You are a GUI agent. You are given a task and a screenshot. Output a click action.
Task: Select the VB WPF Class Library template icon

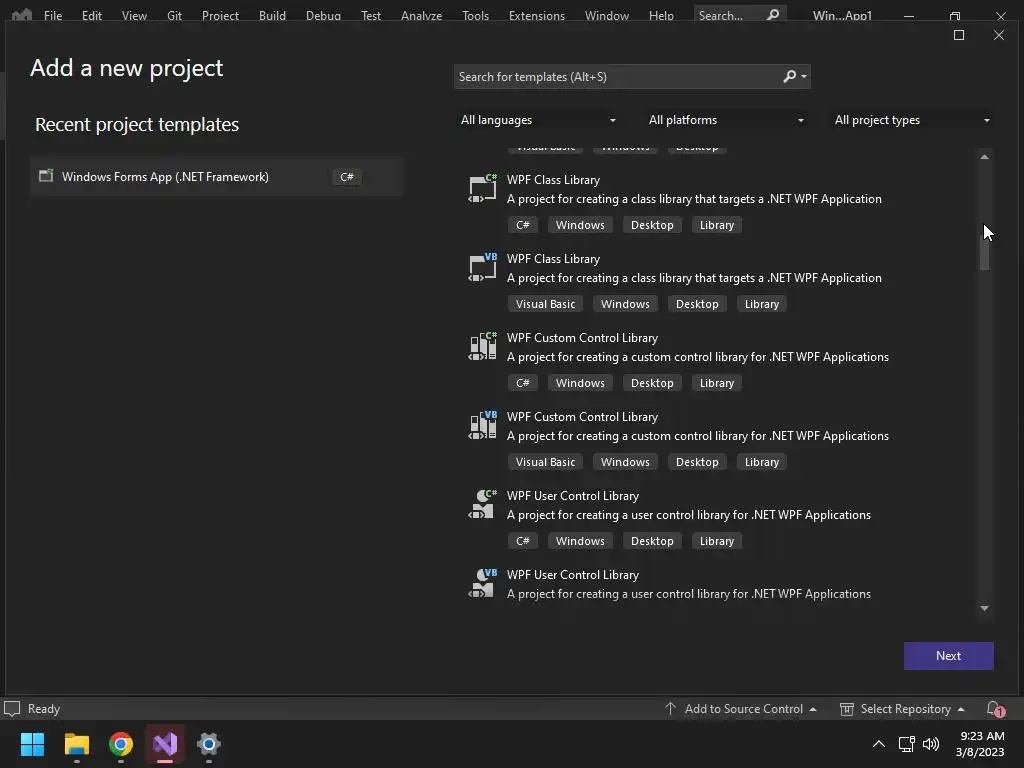point(483,267)
